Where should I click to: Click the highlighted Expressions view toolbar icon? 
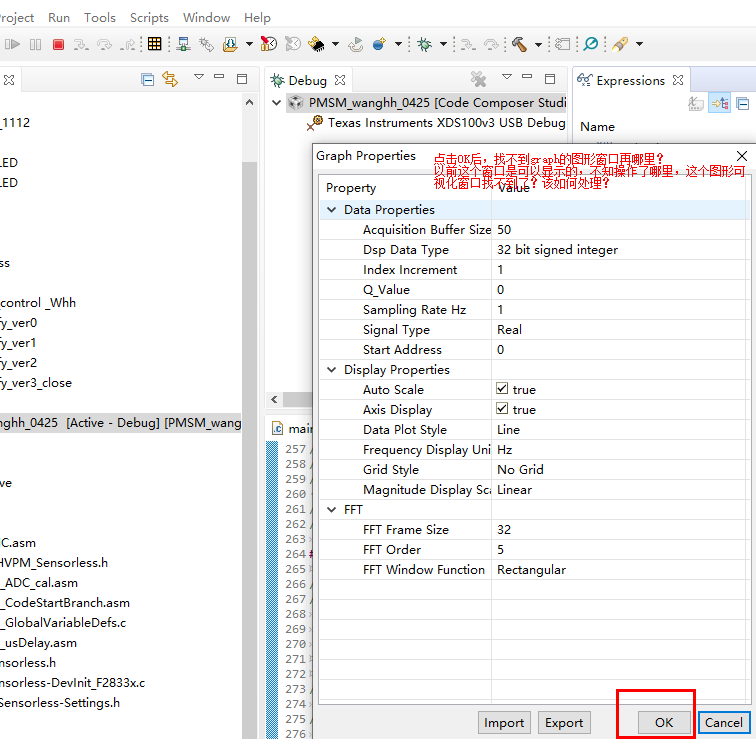click(719, 103)
